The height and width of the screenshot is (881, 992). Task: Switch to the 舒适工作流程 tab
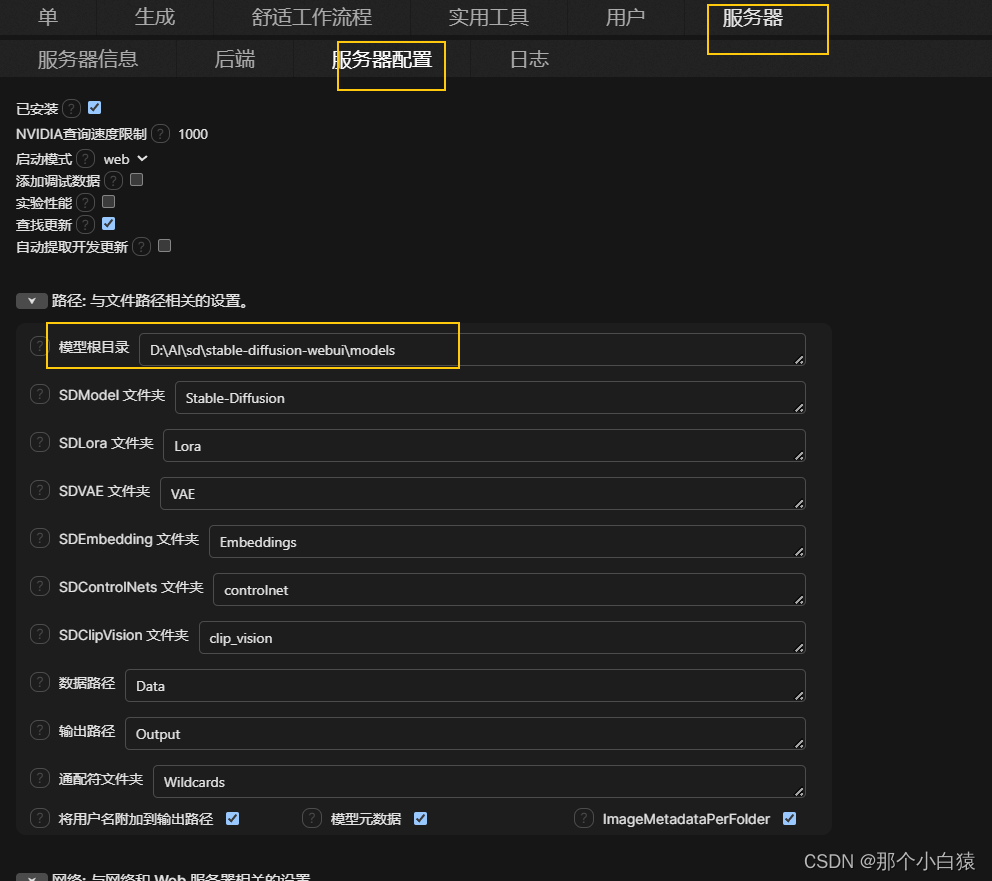point(312,17)
